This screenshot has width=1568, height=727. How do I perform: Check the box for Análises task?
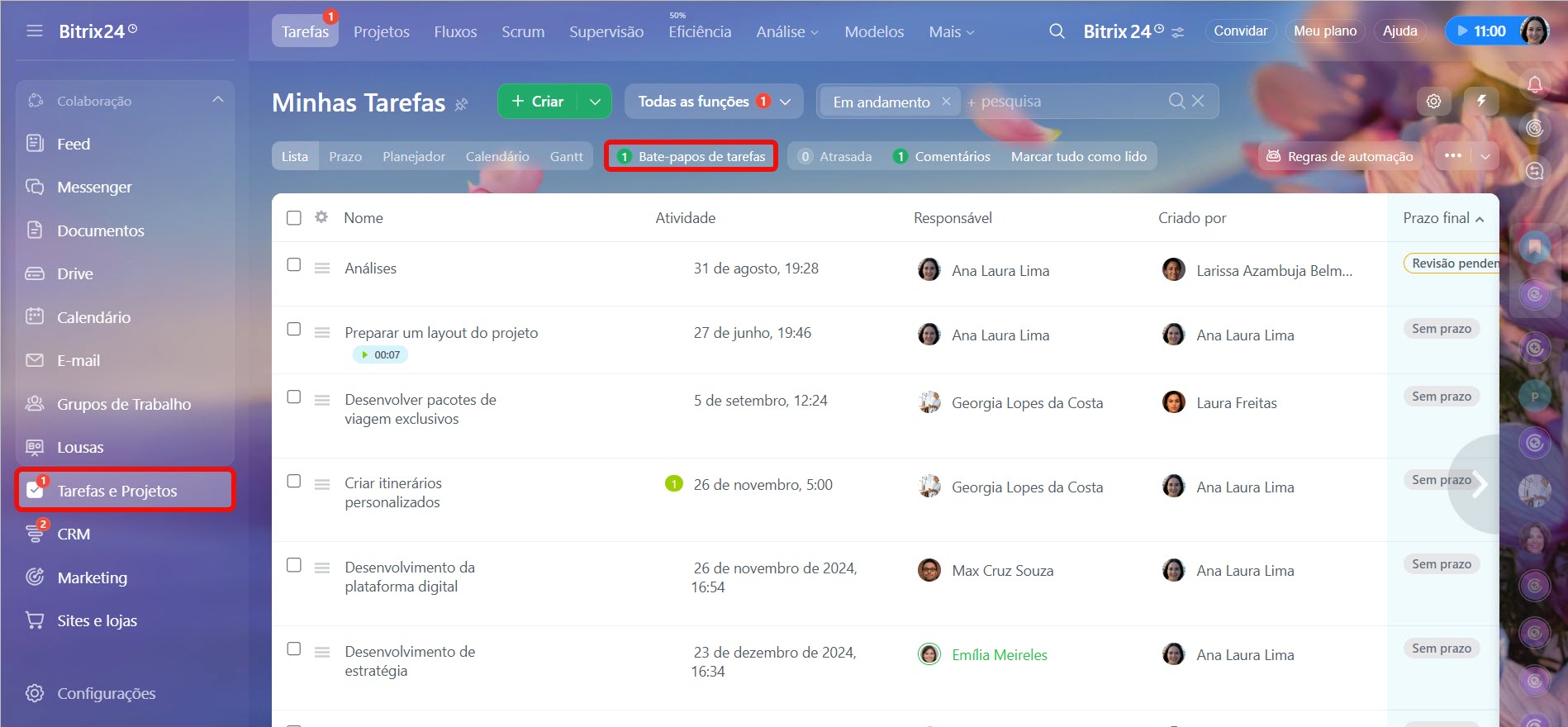pyautogui.click(x=294, y=265)
